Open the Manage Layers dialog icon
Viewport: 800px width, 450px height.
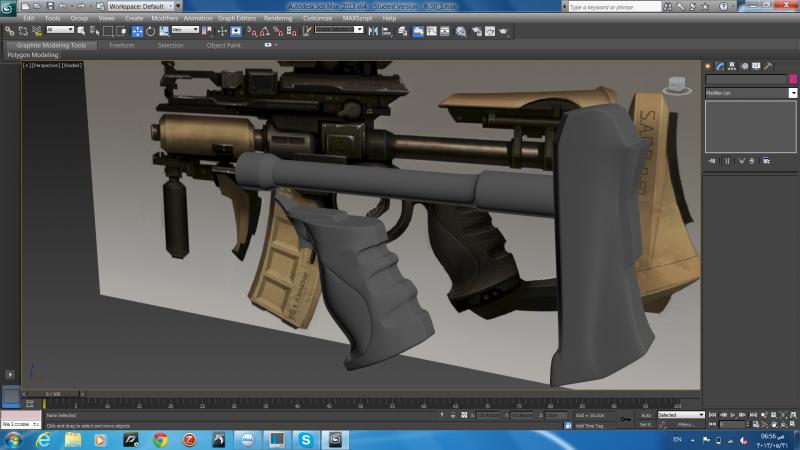click(403, 31)
